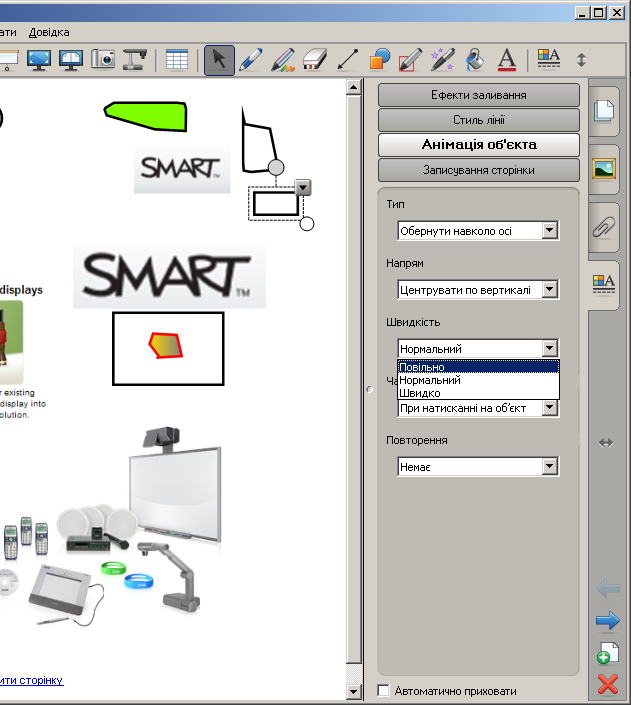Click the red-outlined gradient polygon
Screen dimensions: 631x705
pyautogui.click(x=166, y=345)
